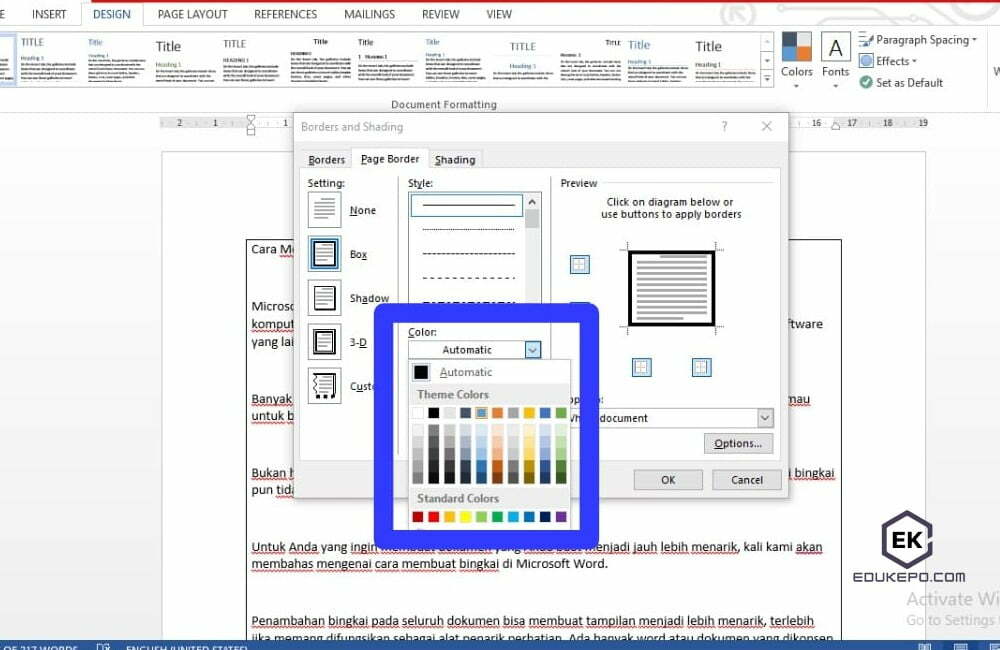Expand the Effects dropdown
1000x650 pixels.
[888, 60]
